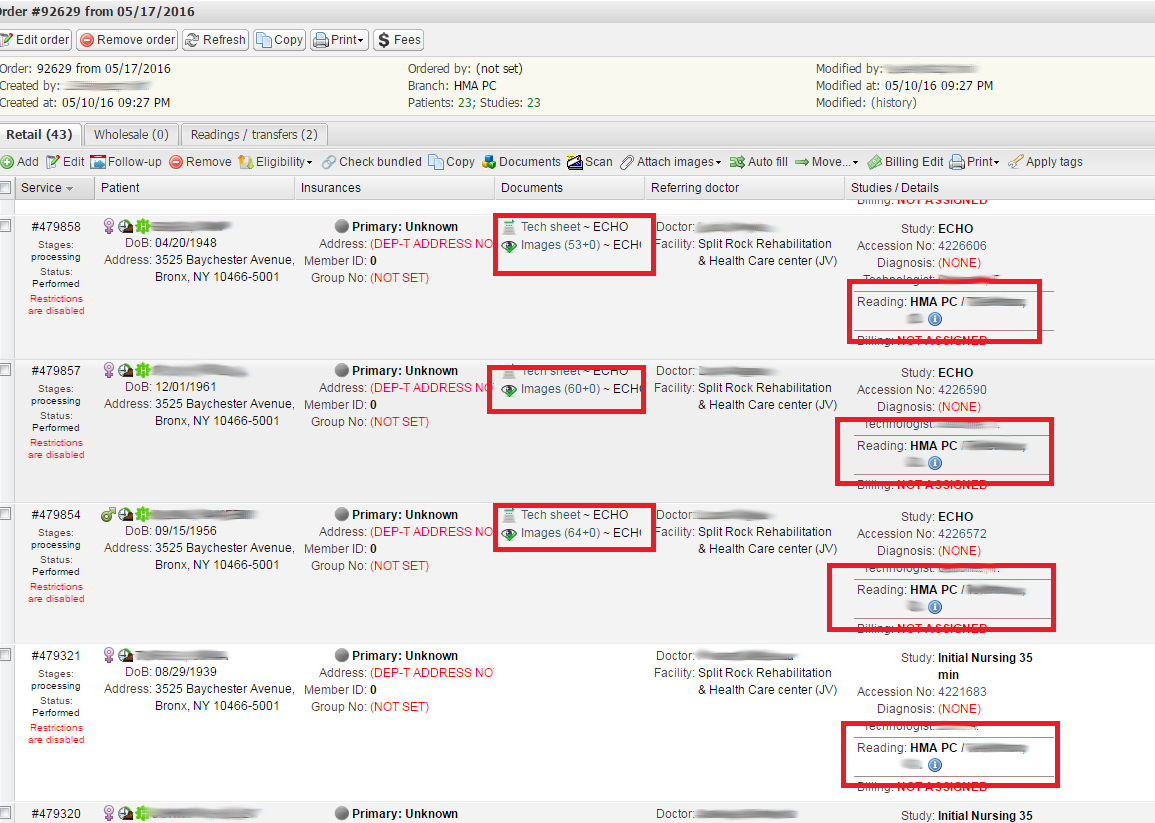
Task: Open Images (60+0) document link
Action: 561,388
